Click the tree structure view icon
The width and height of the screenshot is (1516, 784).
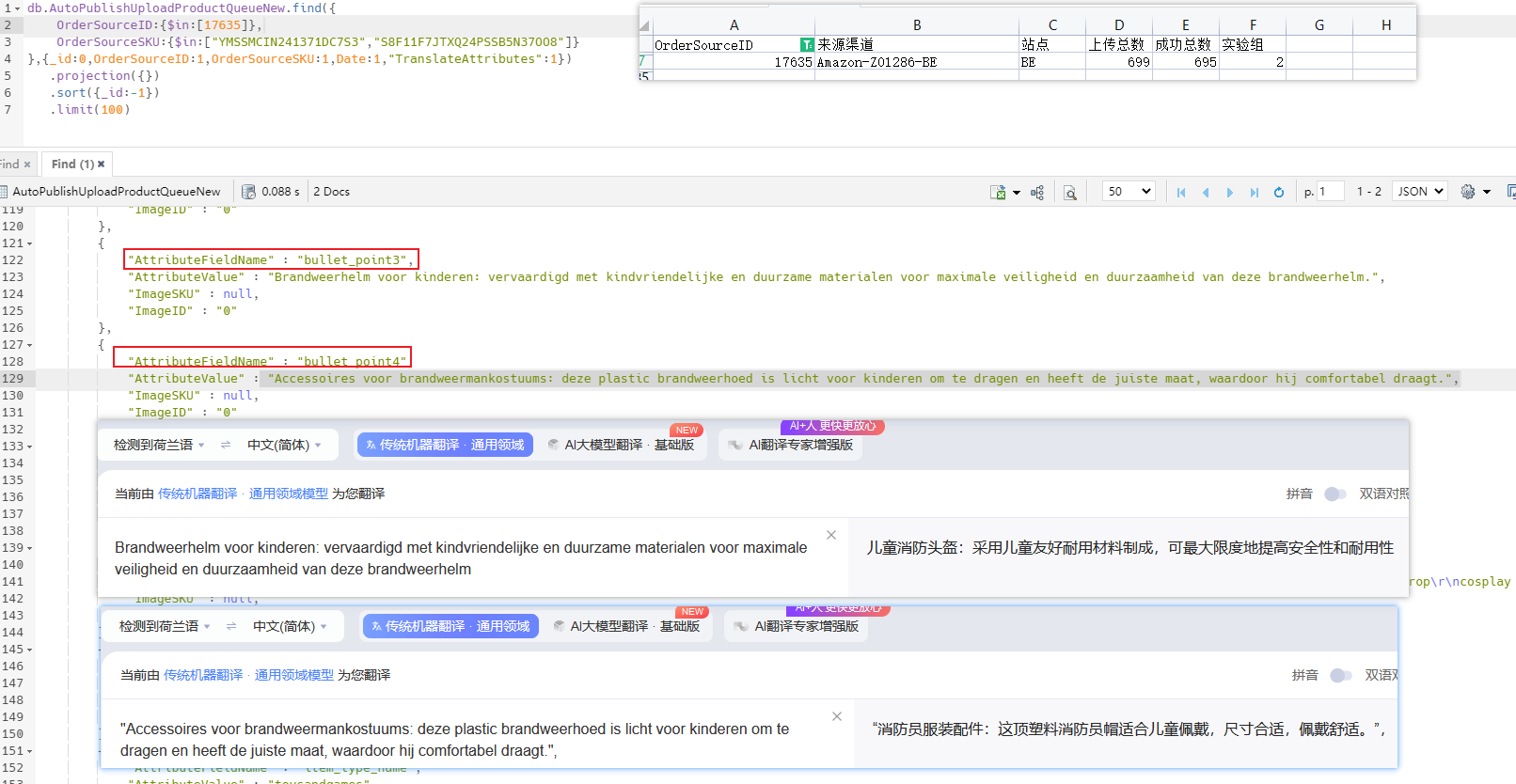point(1037,192)
